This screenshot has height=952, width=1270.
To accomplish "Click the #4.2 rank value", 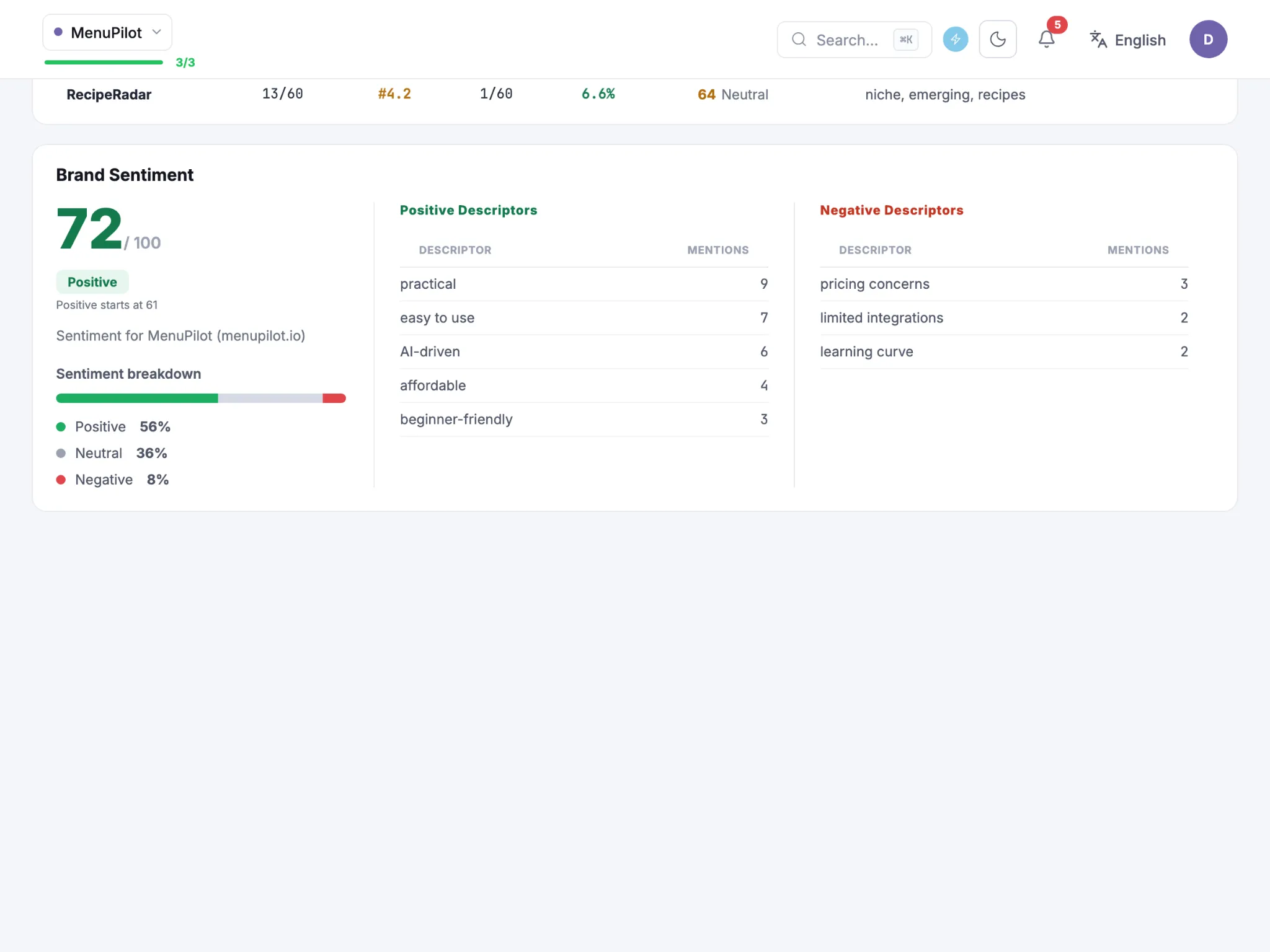I will click(394, 94).
